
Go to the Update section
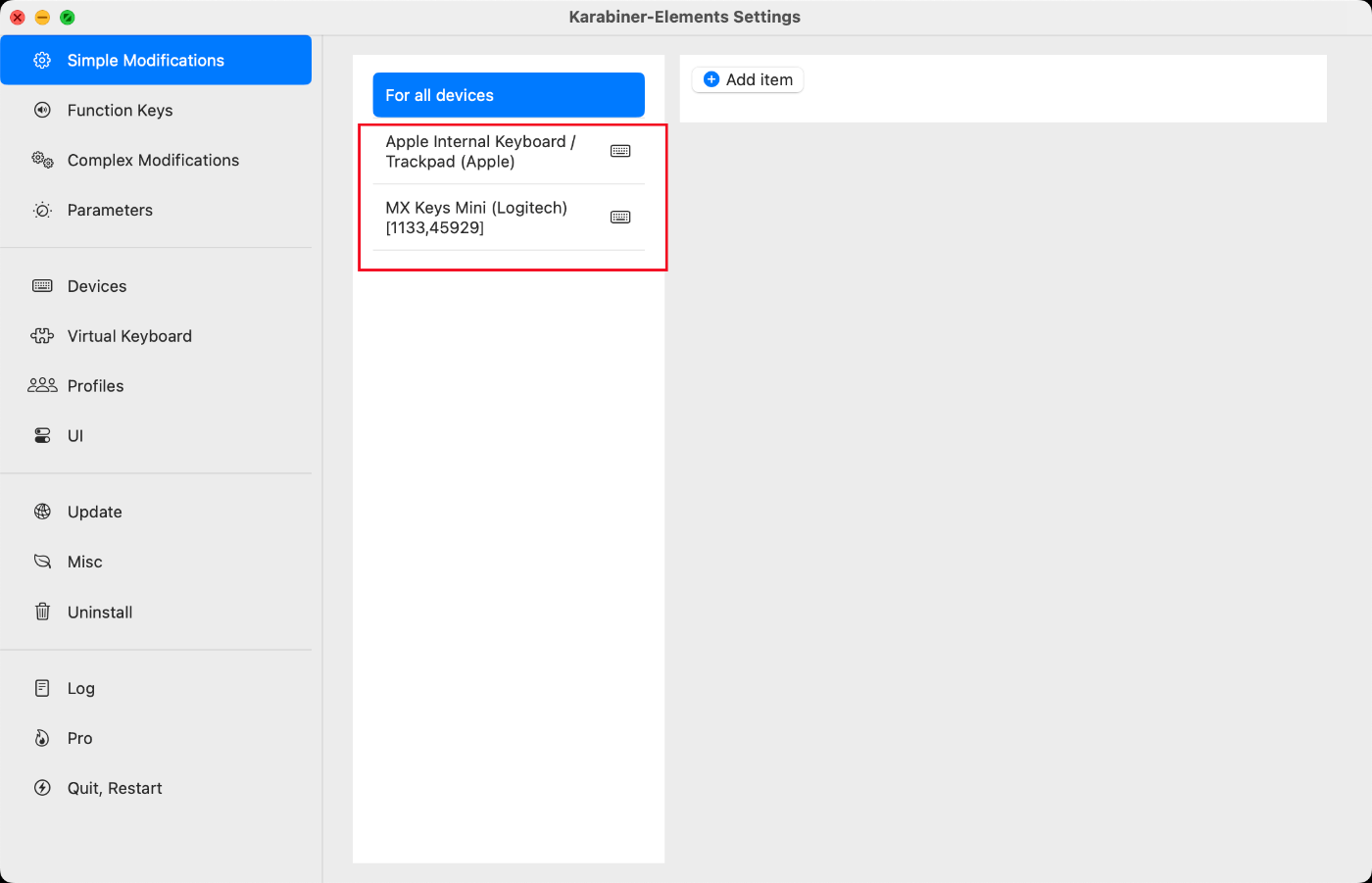pyautogui.click(x=156, y=512)
